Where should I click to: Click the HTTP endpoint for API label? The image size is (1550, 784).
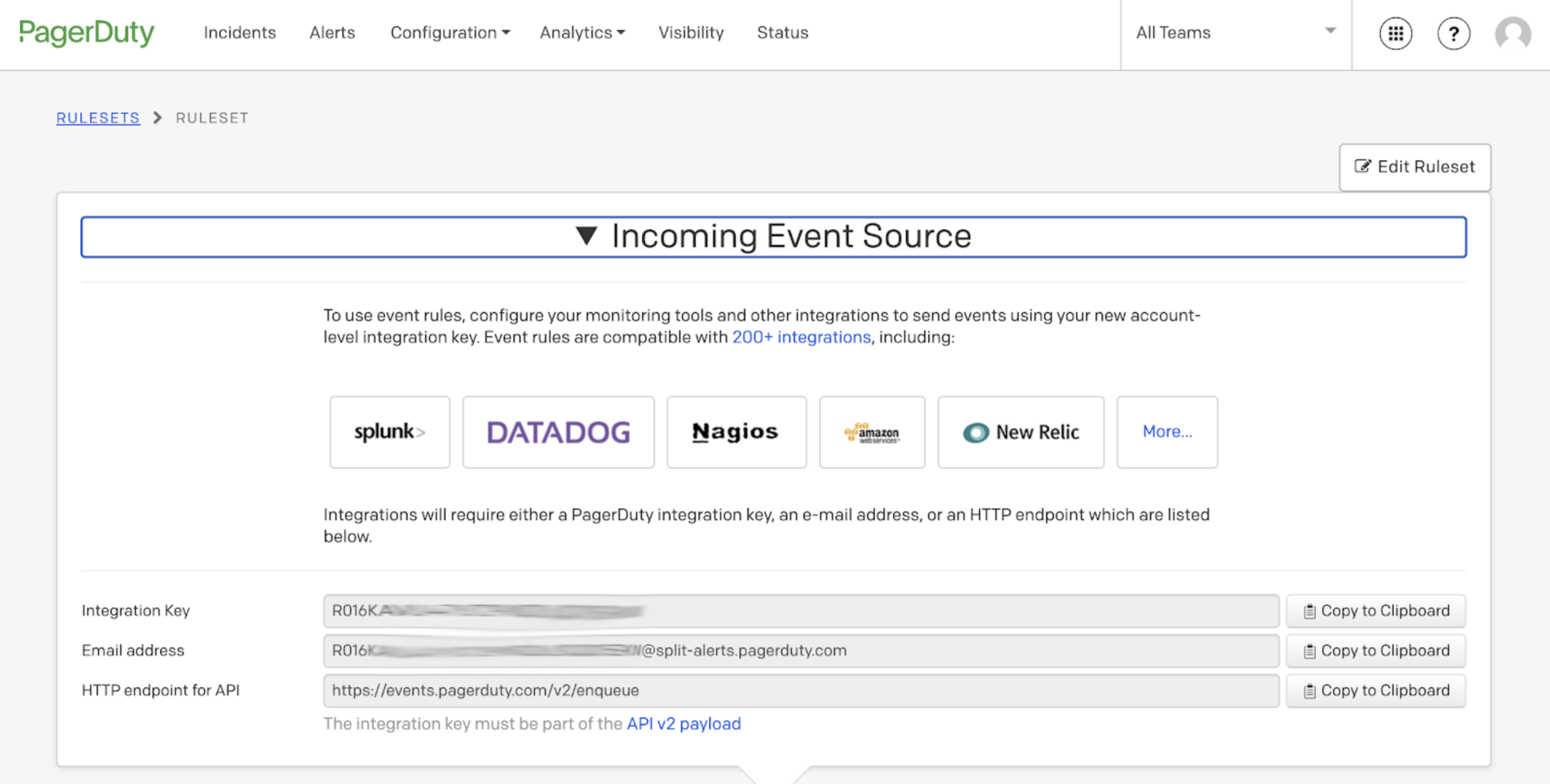(161, 690)
